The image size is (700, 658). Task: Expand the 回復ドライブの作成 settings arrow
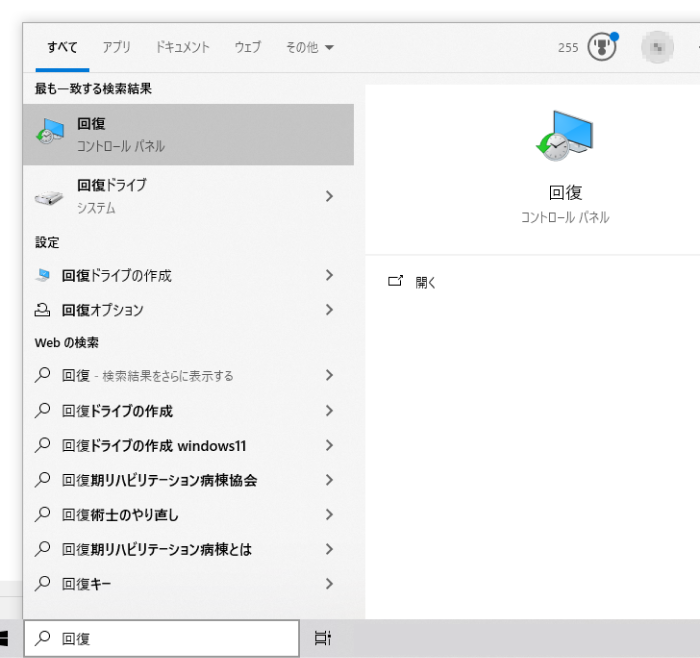[x=329, y=275]
